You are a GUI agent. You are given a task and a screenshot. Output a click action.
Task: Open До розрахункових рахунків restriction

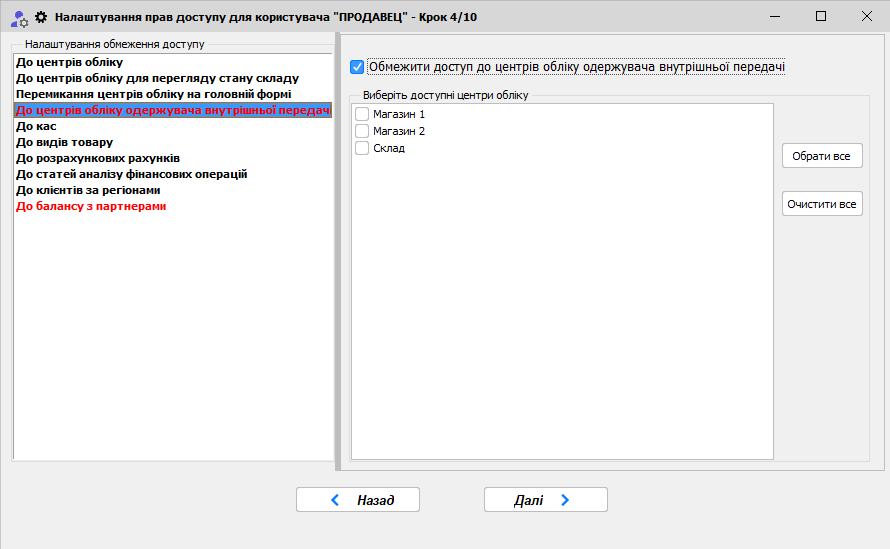98,158
